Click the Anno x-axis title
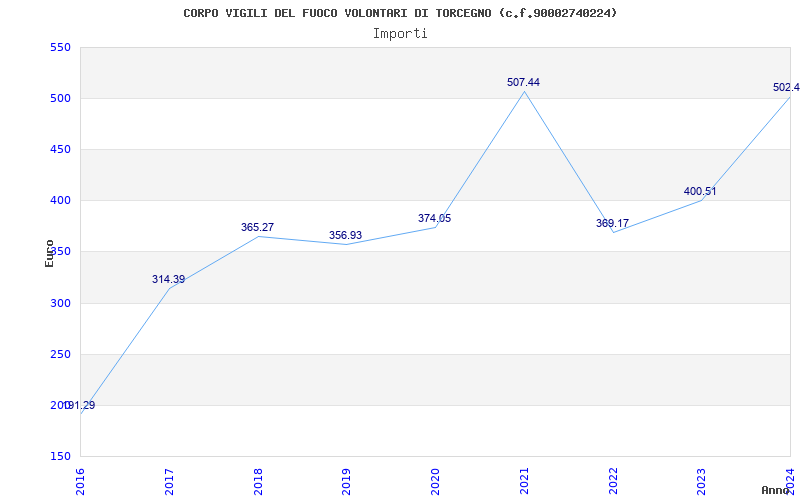 coord(775,490)
